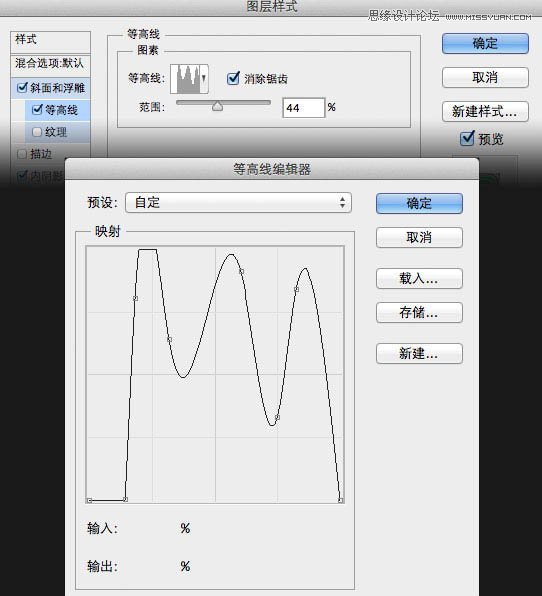Select 混合选项:默认 in style list
Image resolution: width=542 pixels, height=596 pixels.
pyautogui.click(x=49, y=63)
